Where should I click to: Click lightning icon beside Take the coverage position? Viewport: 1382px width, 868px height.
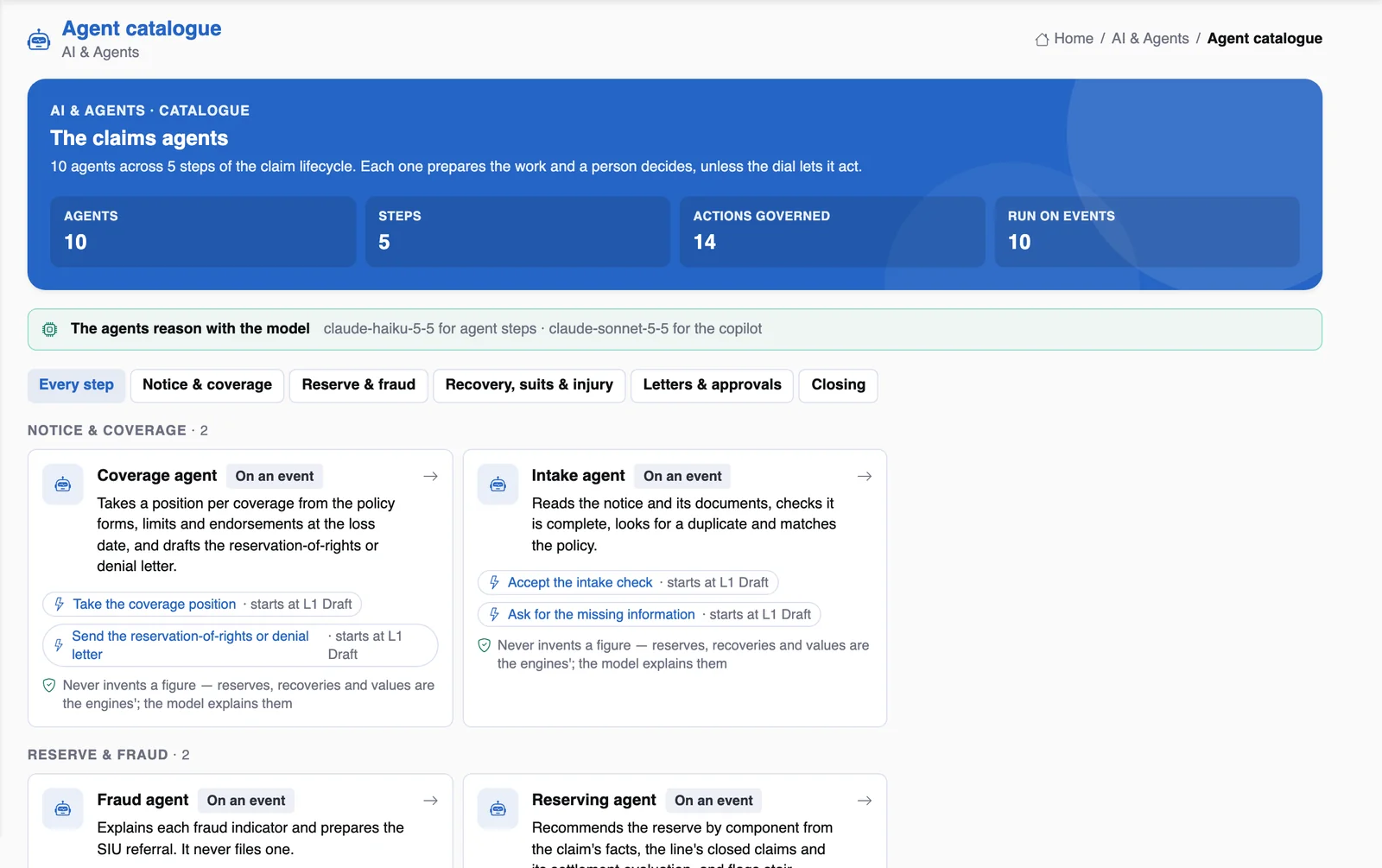click(59, 605)
